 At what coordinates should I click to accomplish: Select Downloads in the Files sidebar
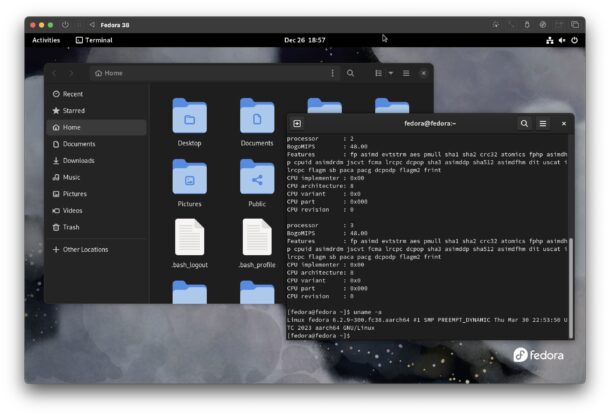[x=78, y=161]
